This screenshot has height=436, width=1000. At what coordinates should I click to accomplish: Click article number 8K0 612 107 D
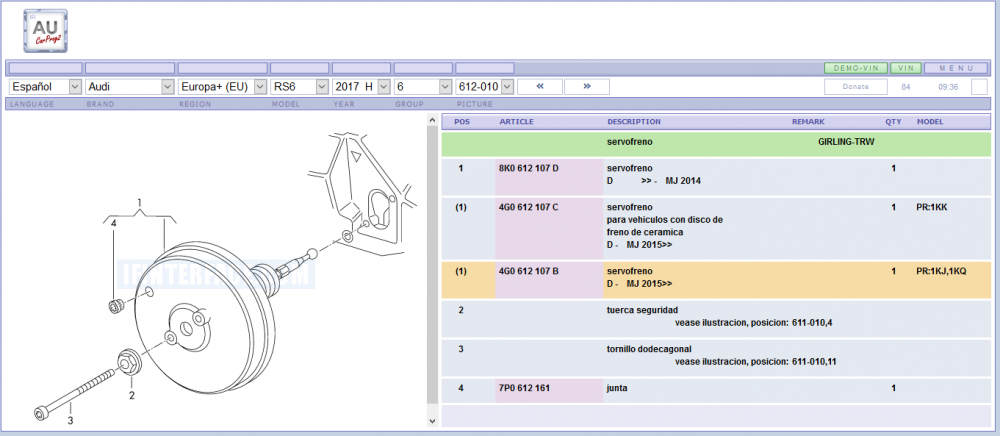tap(529, 168)
